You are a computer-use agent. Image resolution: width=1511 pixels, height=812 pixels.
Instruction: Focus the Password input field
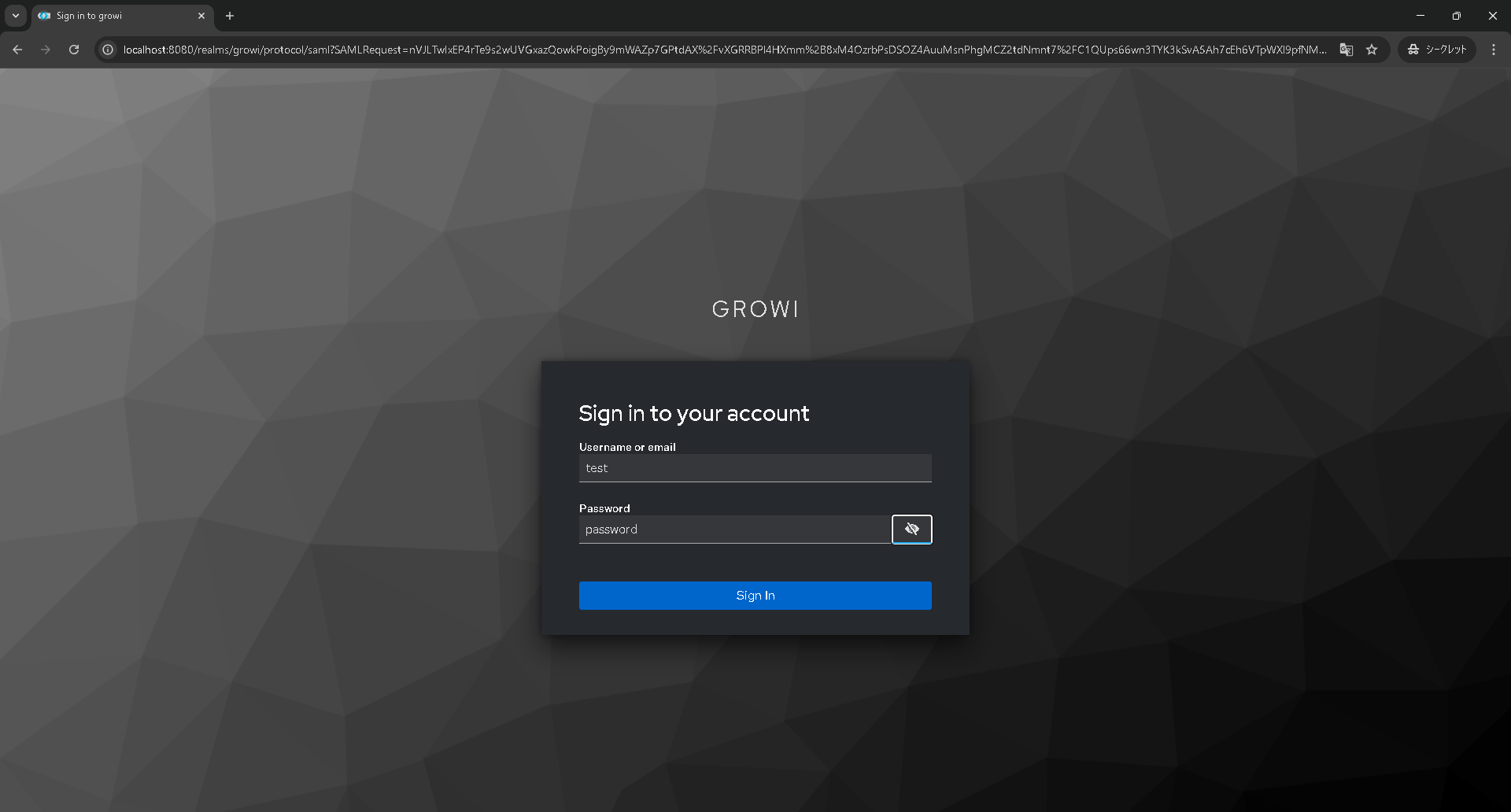735,530
